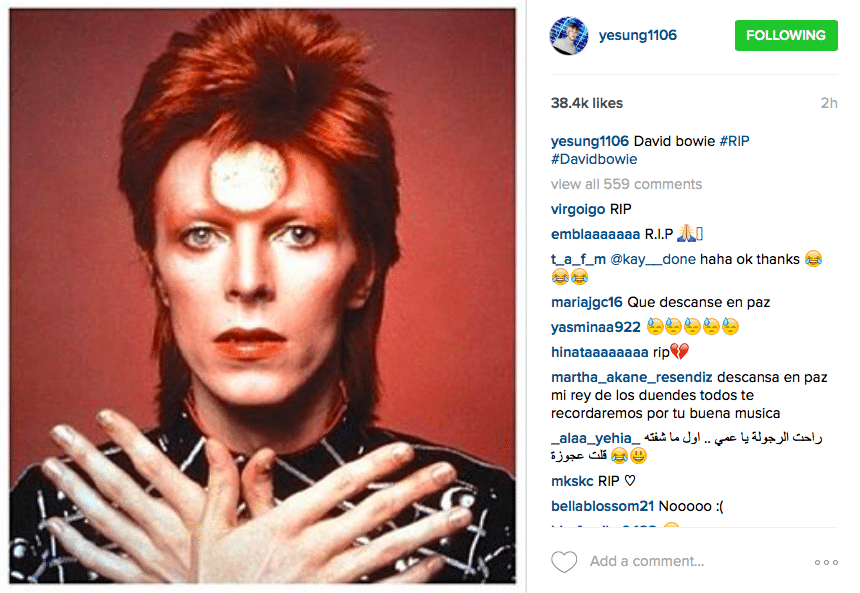Screen dimensions: 860x593
Task: Open the #RIP hashtag link
Action: click(x=734, y=141)
